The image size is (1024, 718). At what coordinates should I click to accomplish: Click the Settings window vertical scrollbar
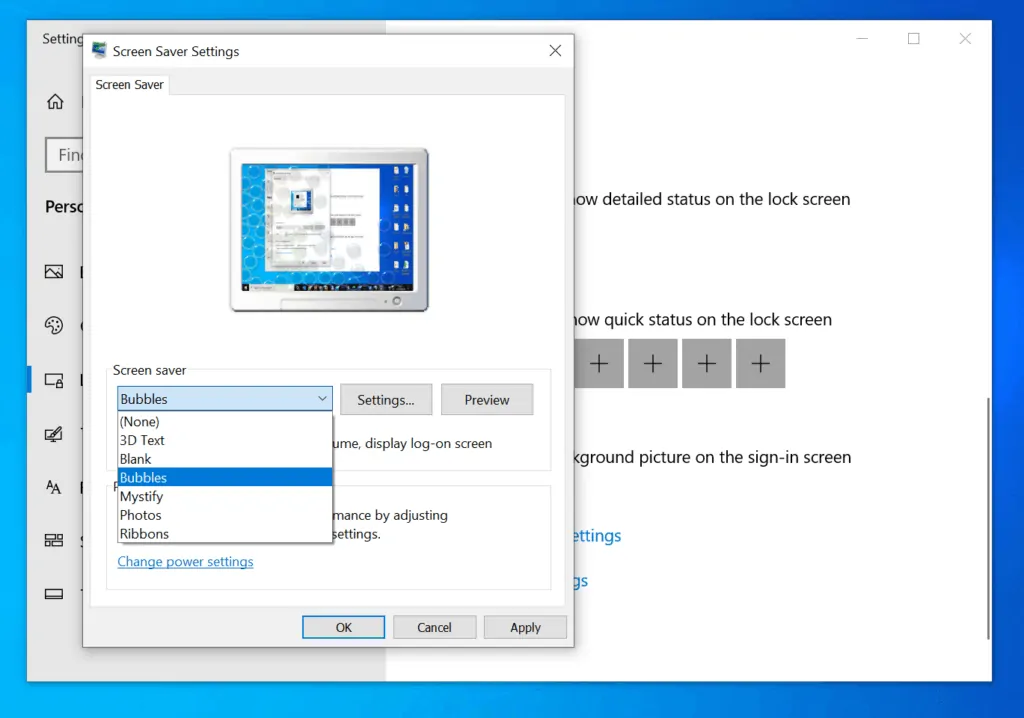coord(989,518)
